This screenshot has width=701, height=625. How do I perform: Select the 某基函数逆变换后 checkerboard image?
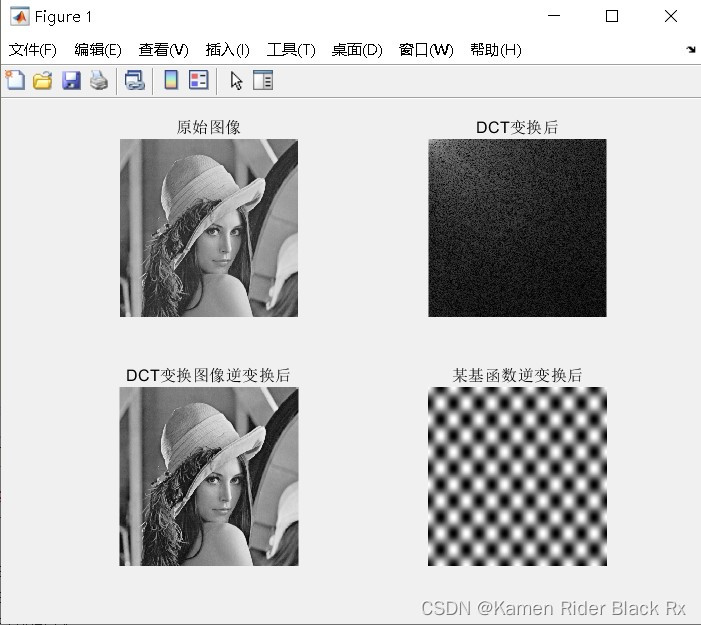(x=517, y=477)
